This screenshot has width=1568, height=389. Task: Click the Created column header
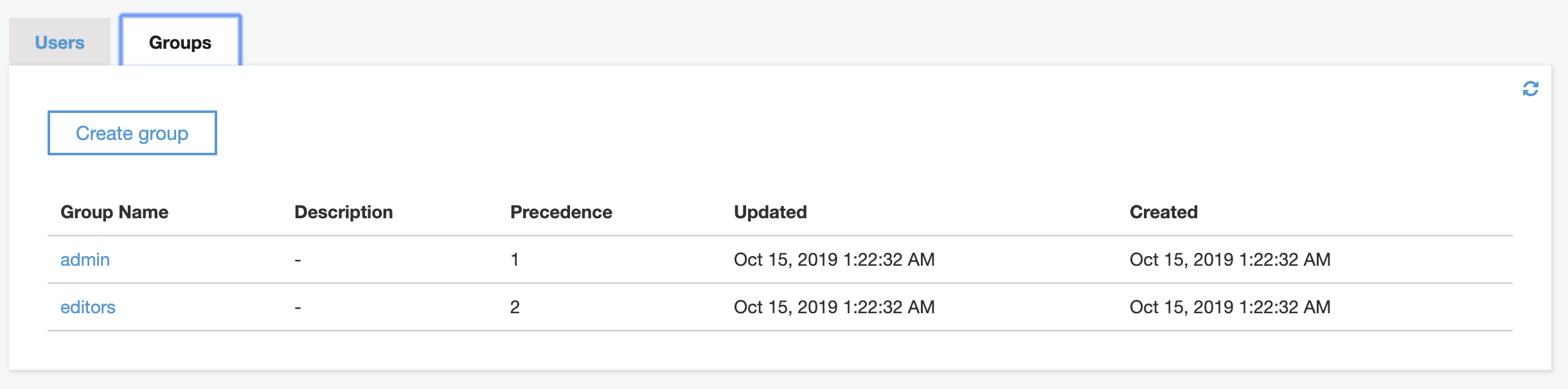pyautogui.click(x=1163, y=212)
